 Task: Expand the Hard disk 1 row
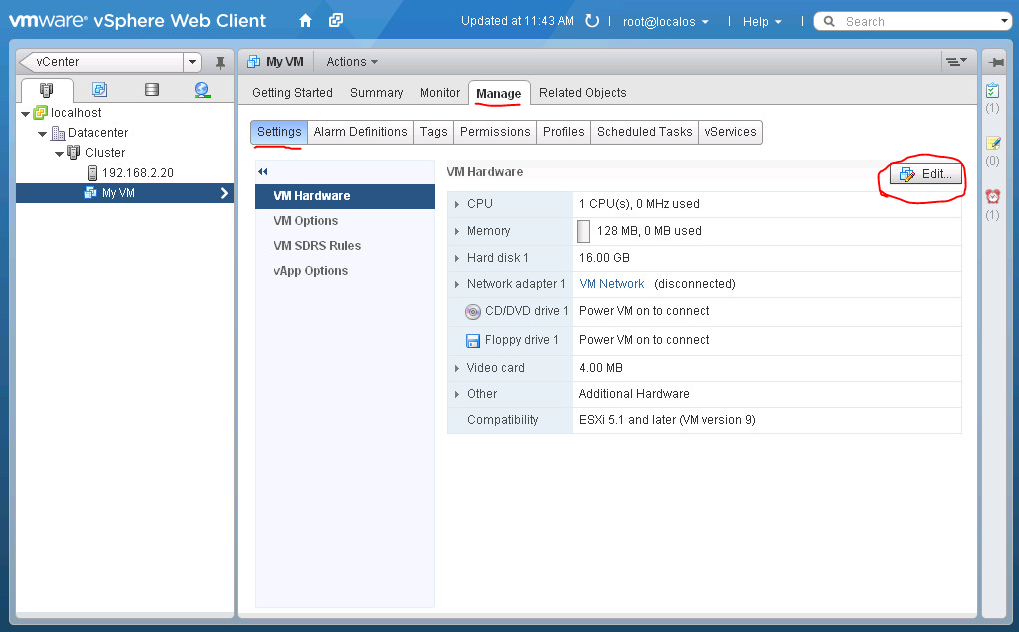[457, 258]
